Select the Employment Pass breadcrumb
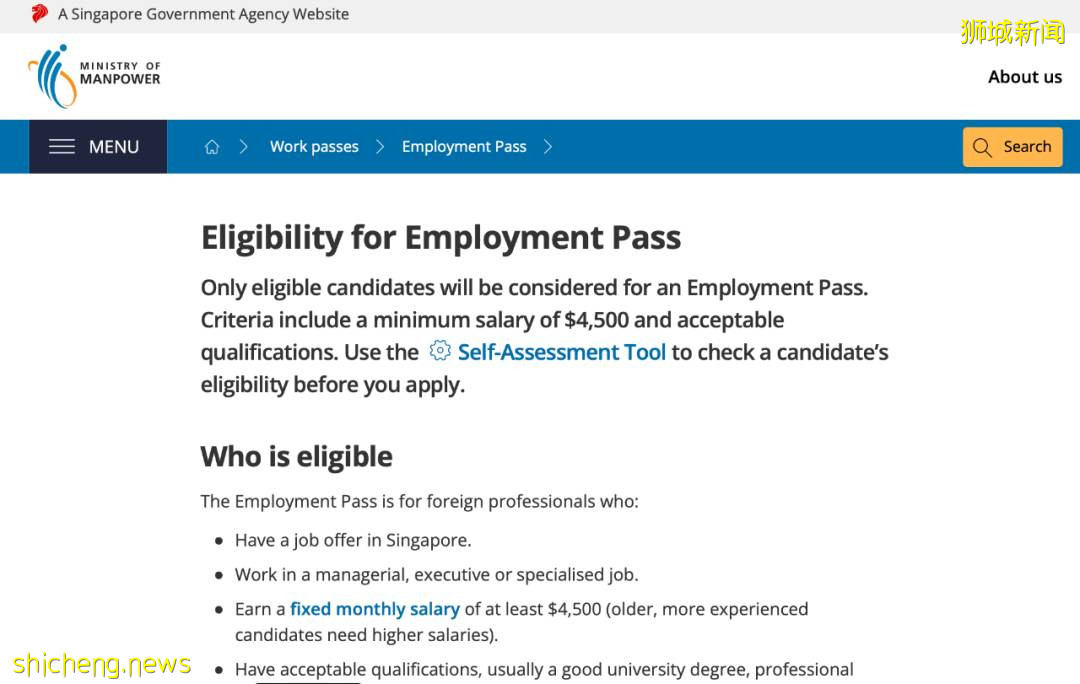Image resolution: width=1080 pixels, height=684 pixels. tap(464, 147)
